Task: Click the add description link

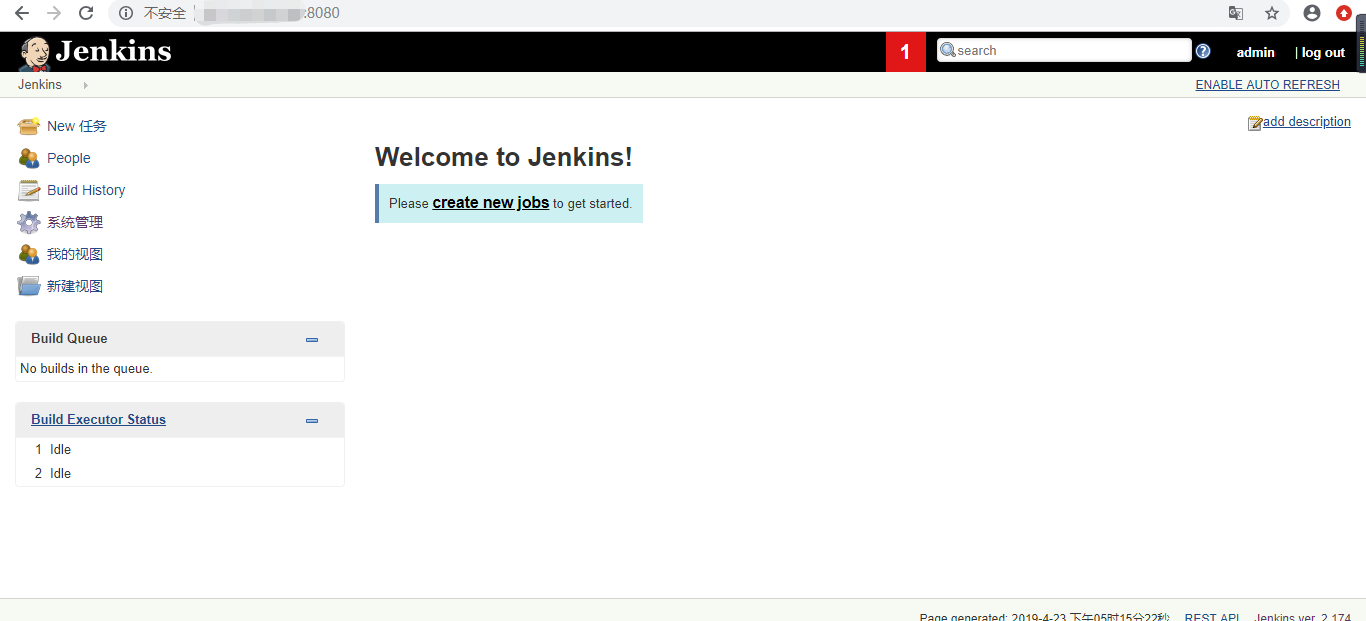Action: tap(1307, 122)
